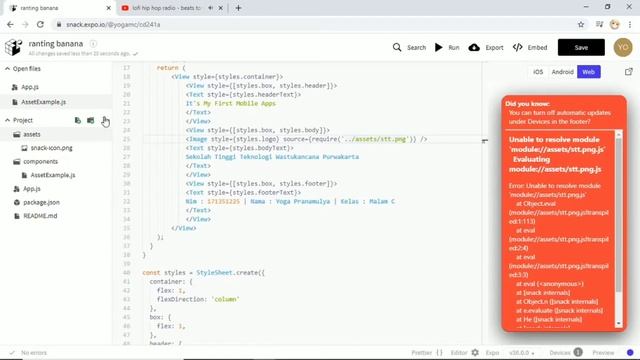Click the info icon next to ranting banana
The height and width of the screenshot is (360, 640).
(93, 44)
